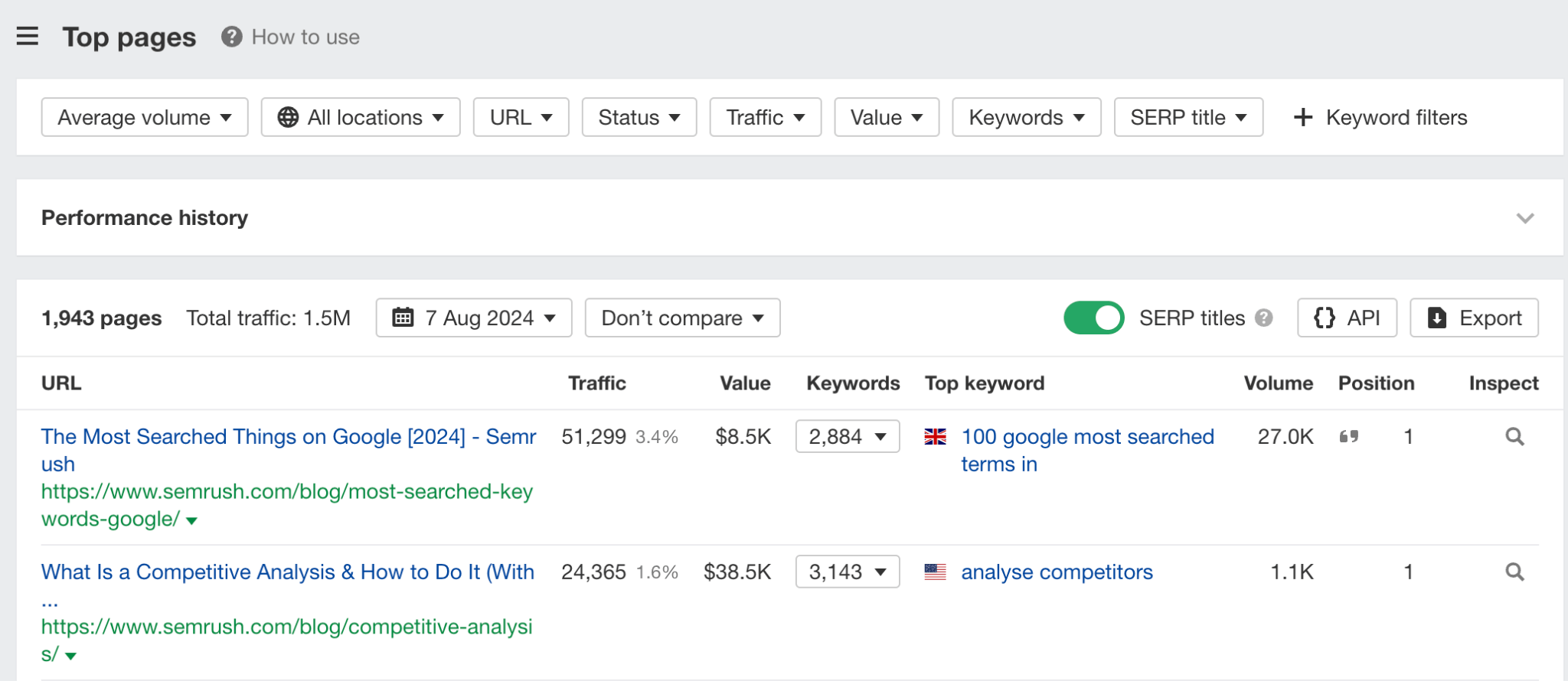Open the Traffic filter menu

coord(765,117)
